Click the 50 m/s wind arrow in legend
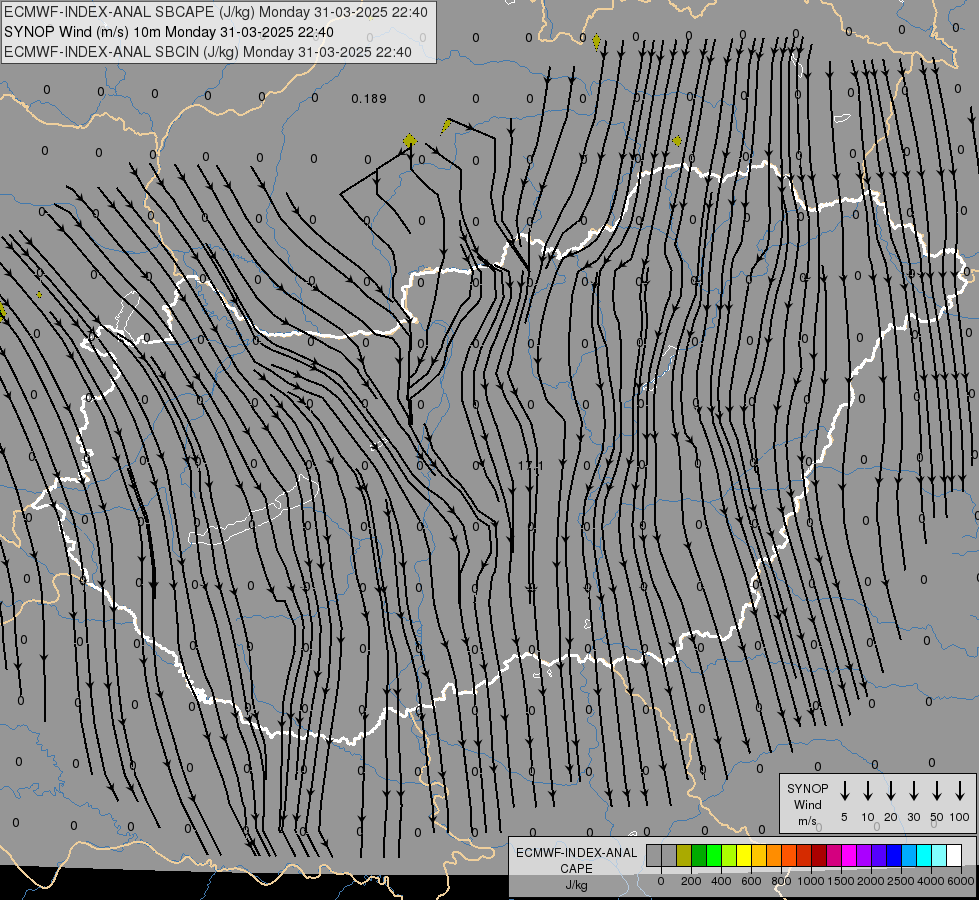Screen dimensions: 979x900 937,791
